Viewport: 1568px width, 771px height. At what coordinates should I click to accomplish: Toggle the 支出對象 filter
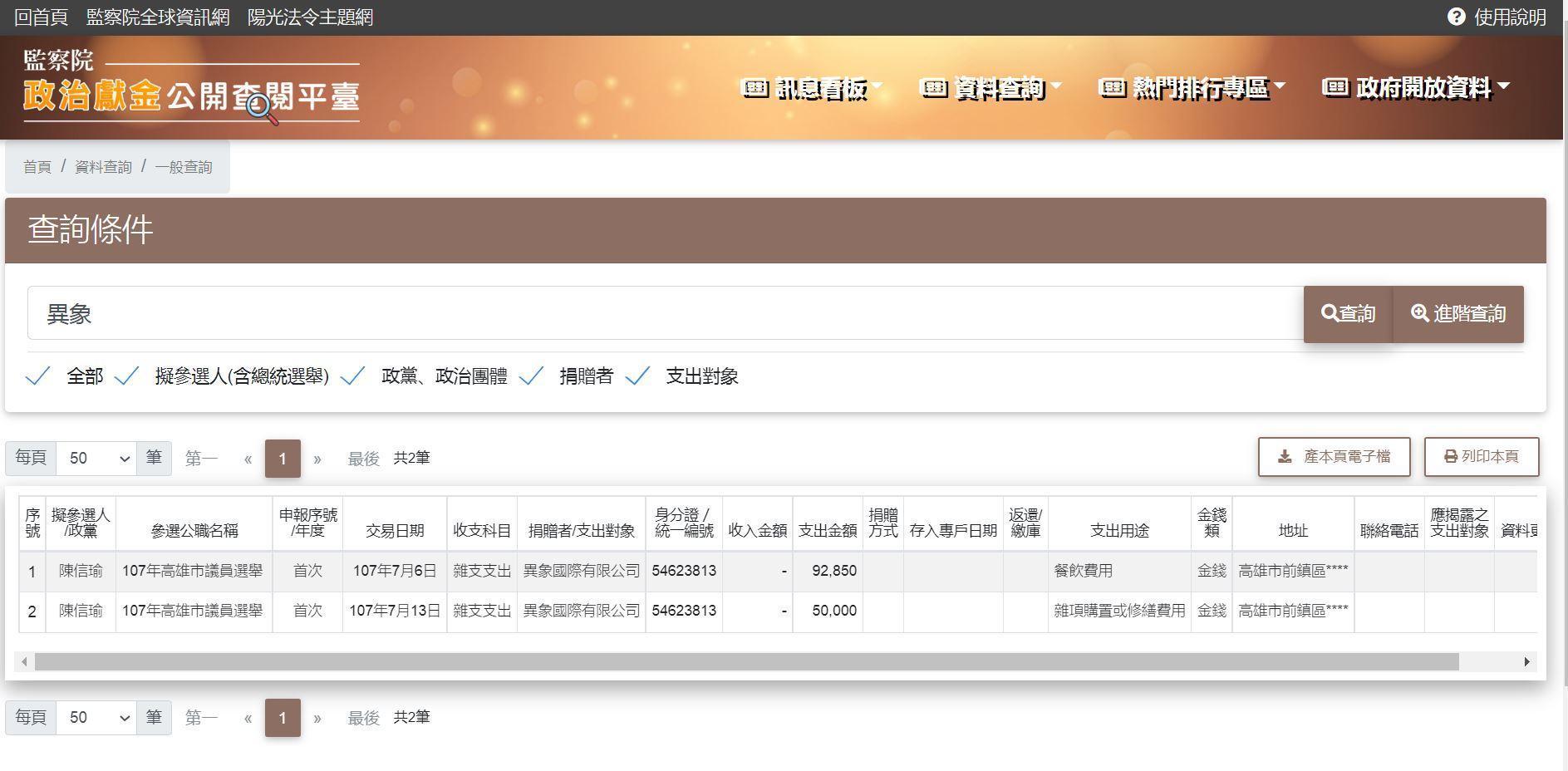click(637, 376)
